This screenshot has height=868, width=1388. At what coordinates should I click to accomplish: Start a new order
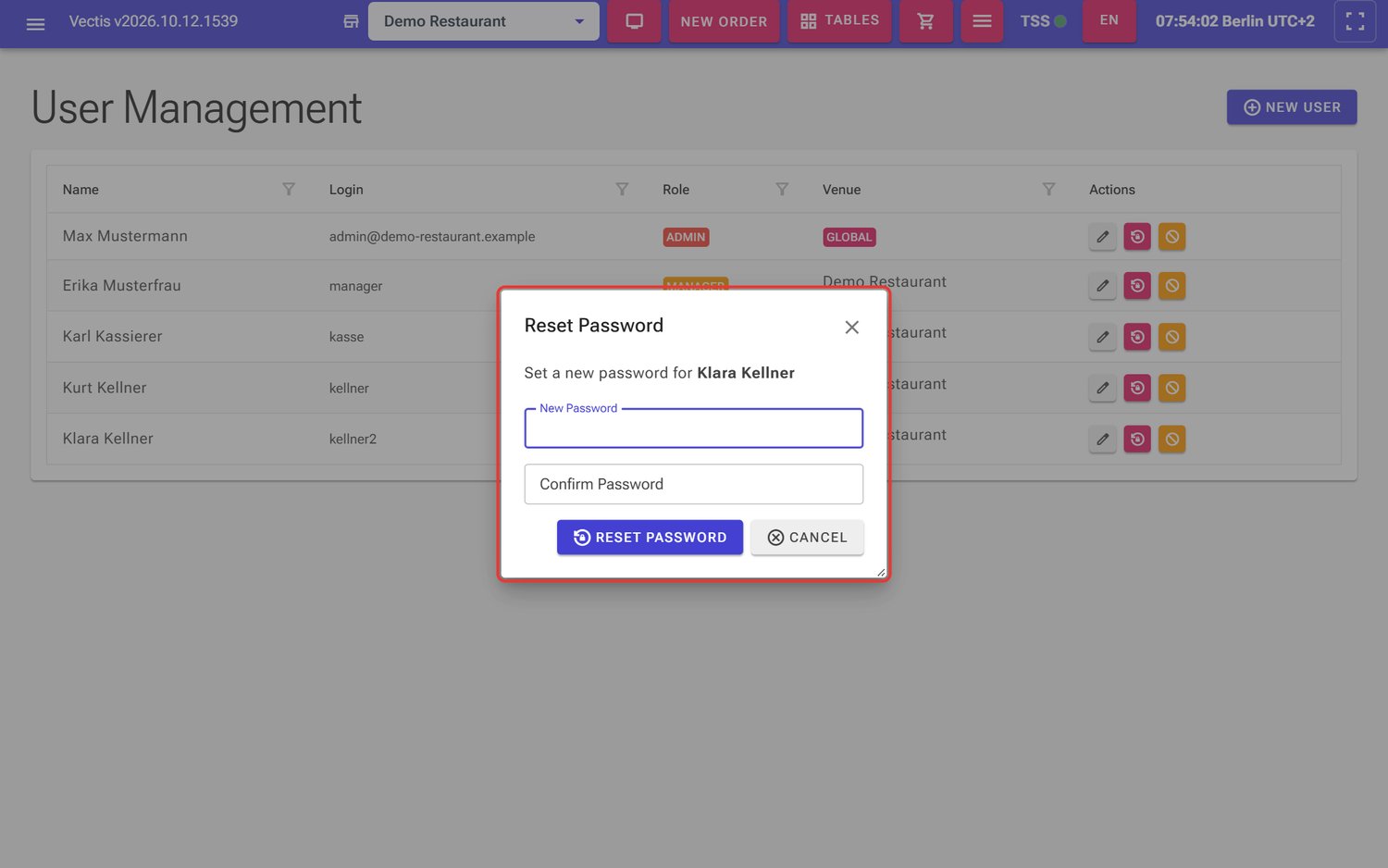[x=724, y=21]
